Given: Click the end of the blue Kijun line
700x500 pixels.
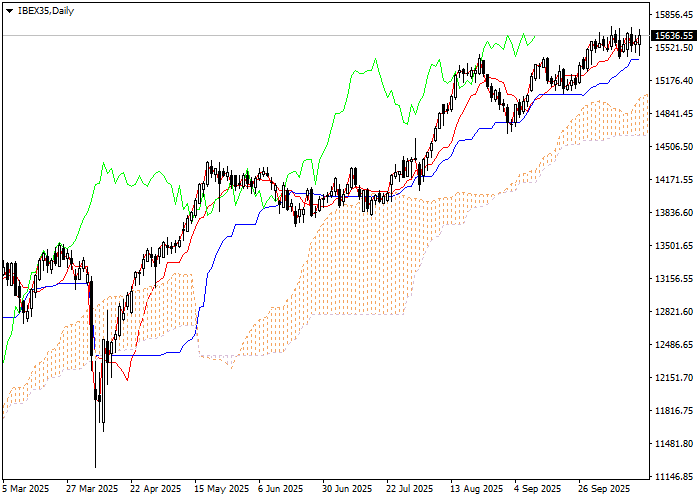Looking at the screenshot, I should [x=638, y=59].
